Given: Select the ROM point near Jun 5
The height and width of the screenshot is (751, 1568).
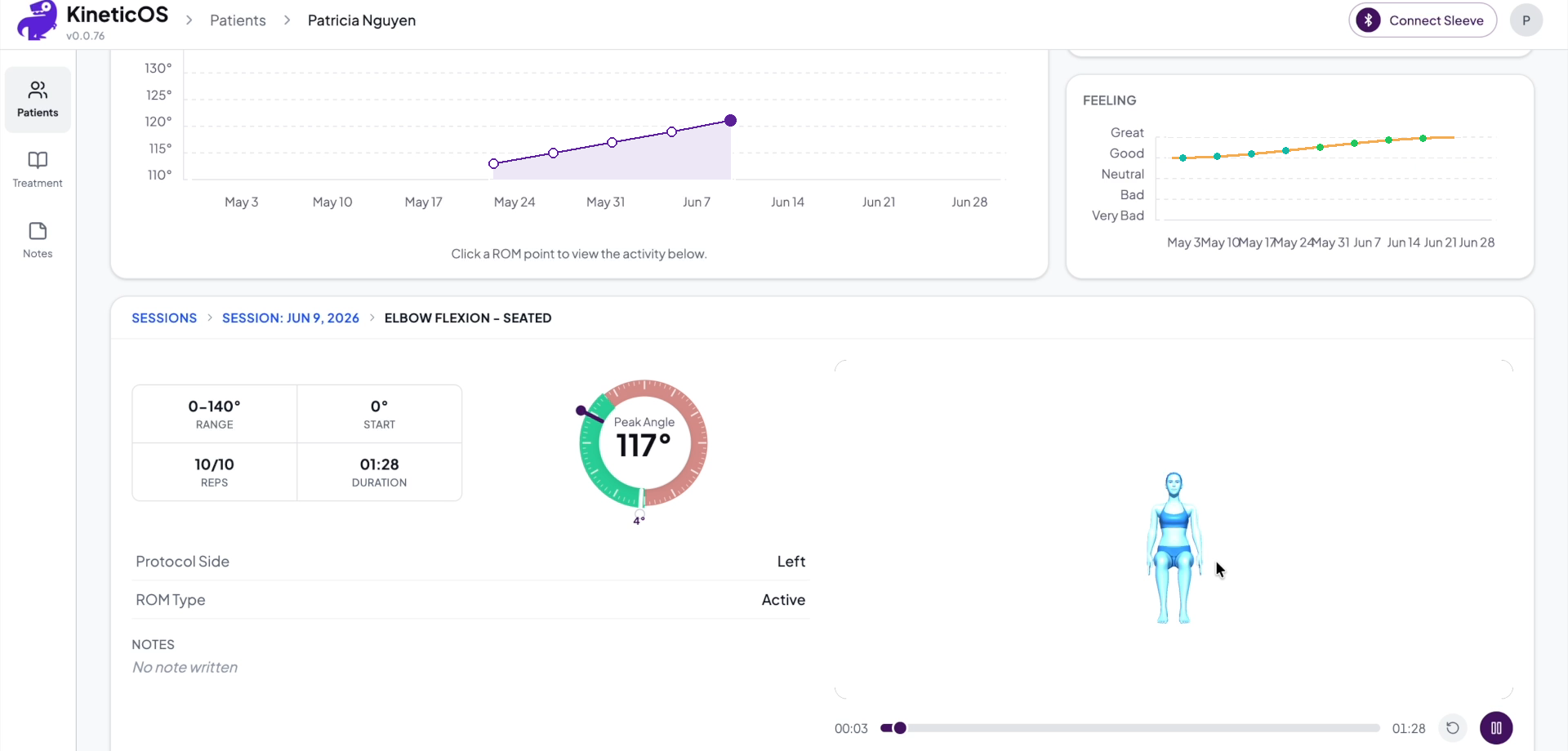Looking at the screenshot, I should tap(672, 131).
